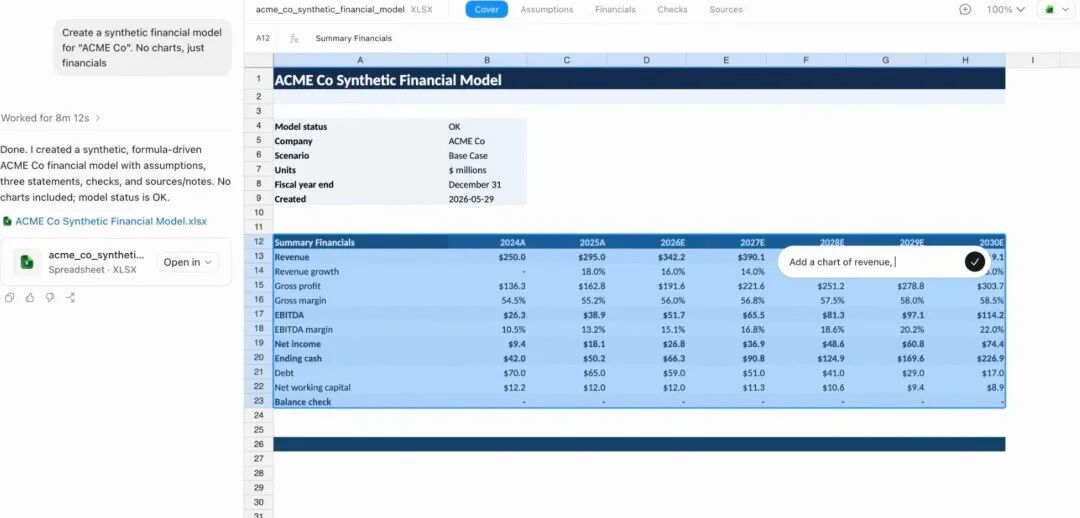Viewport: 1080px width, 518px height.
Task: Select row 24 header
Action: point(259,415)
